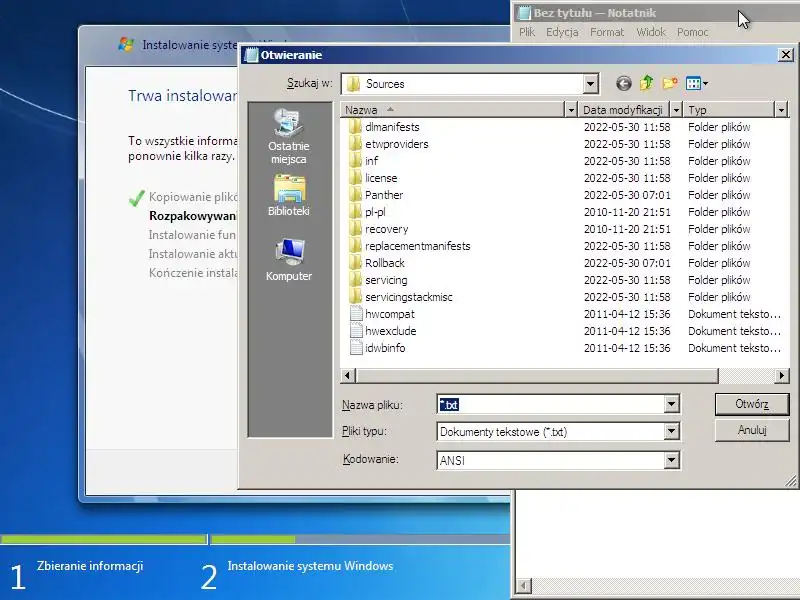The height and width of the screenshot is (600, 800).
Task: Sort files by Data modyfikacji header
Action: click(623, 110)
